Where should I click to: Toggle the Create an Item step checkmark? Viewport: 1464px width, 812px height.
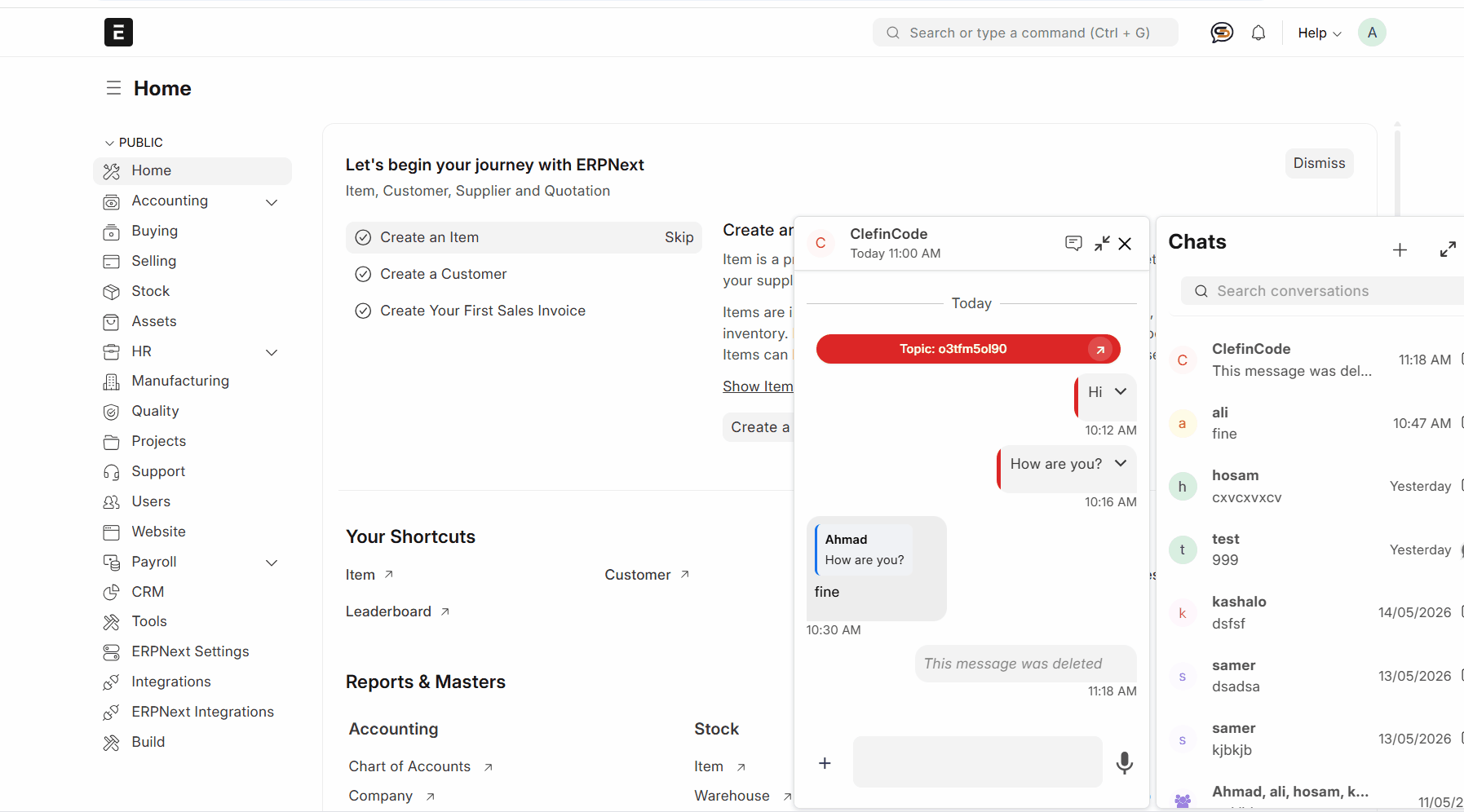363,237
